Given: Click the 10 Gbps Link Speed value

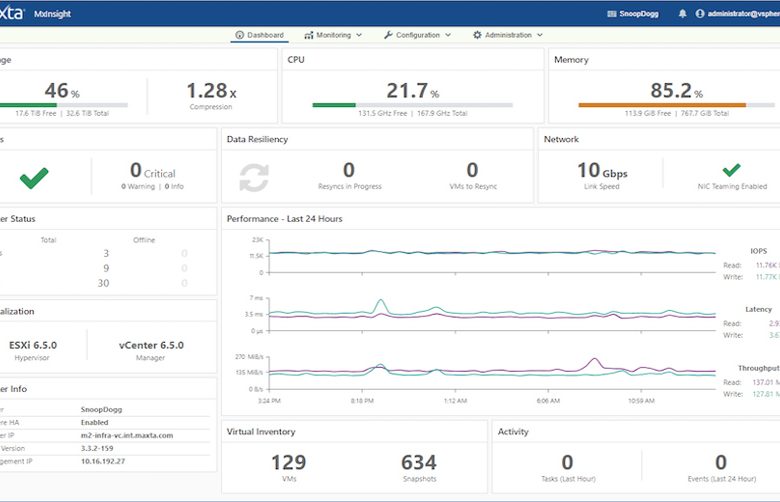Looking at the screenshot, I should click(x=602, y=171).
